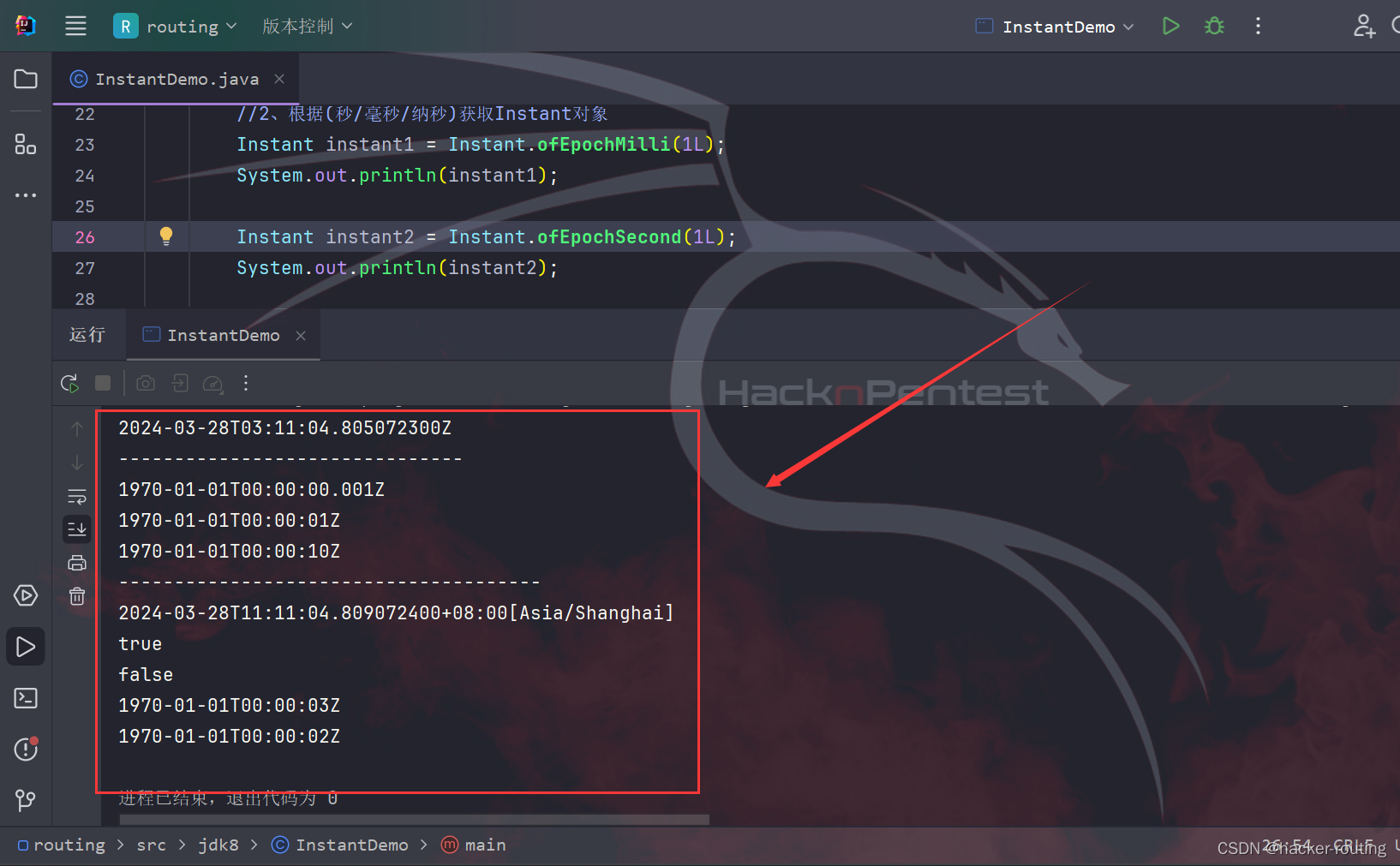Print console output via printer icon
The image size is (1400, 866).
(76, 562)
